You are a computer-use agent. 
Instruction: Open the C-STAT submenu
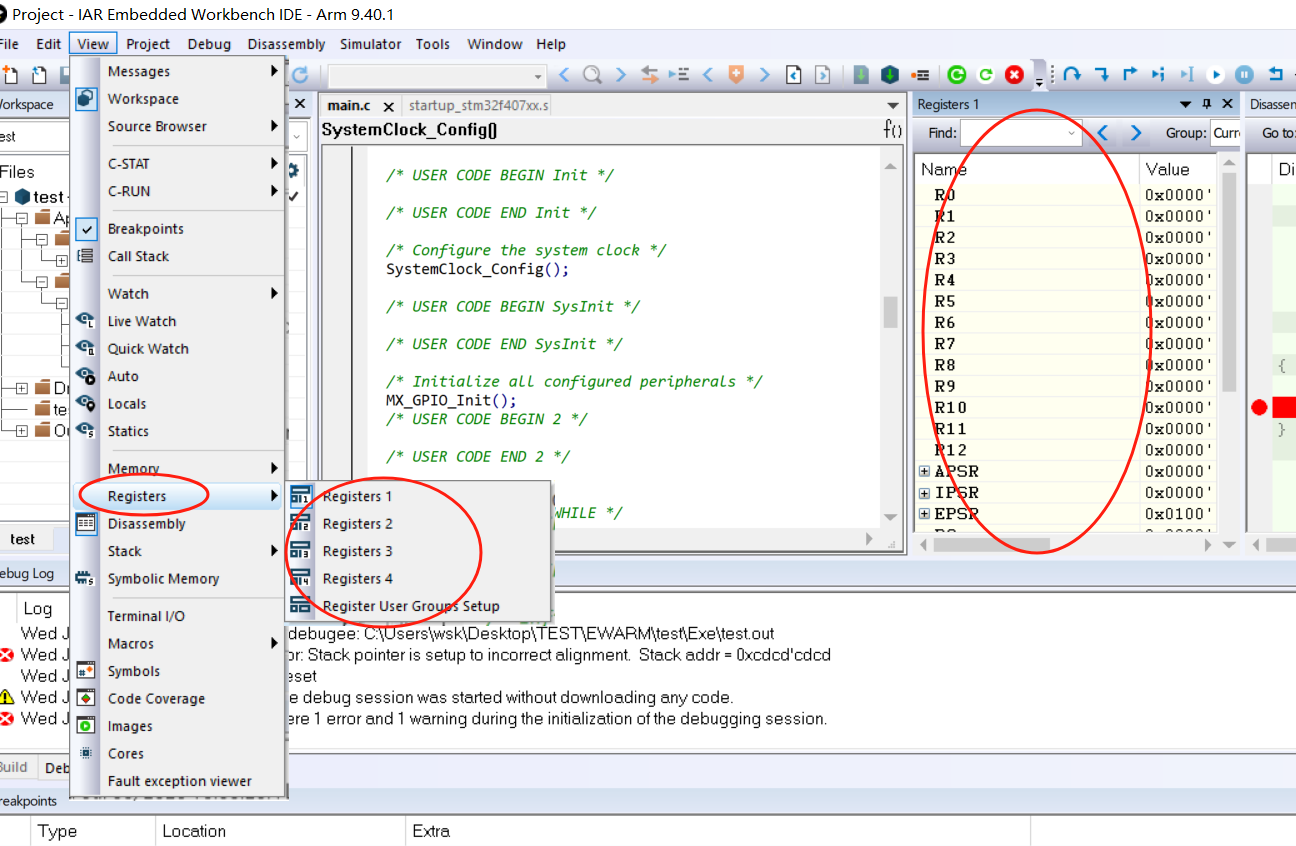pos(179,163)
